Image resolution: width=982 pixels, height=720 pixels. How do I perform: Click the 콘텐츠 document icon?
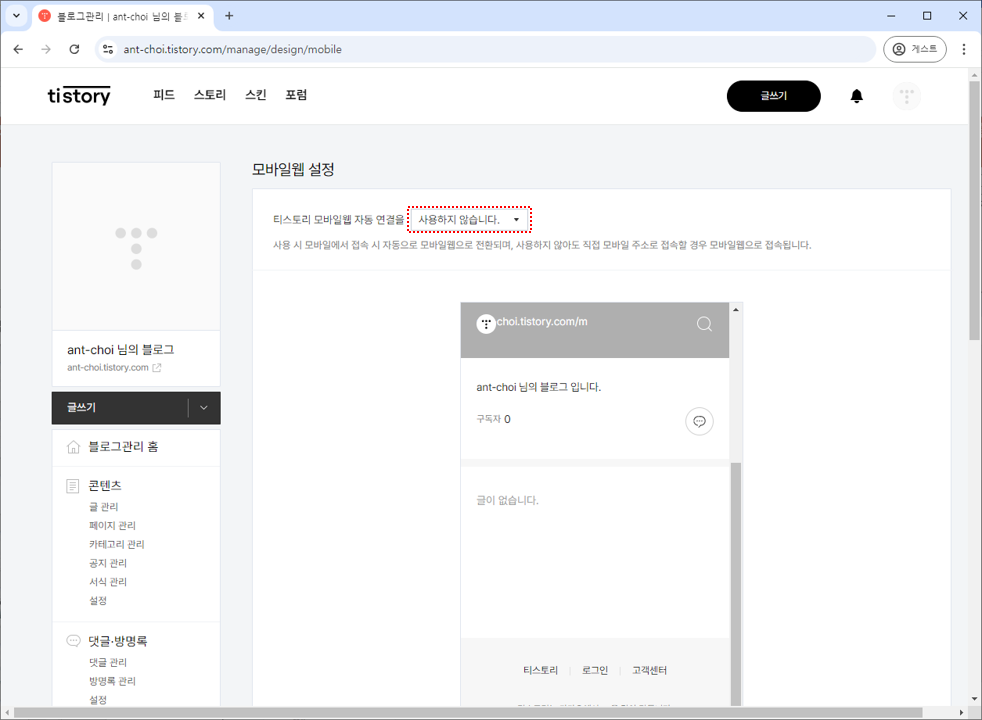[73, 486]
